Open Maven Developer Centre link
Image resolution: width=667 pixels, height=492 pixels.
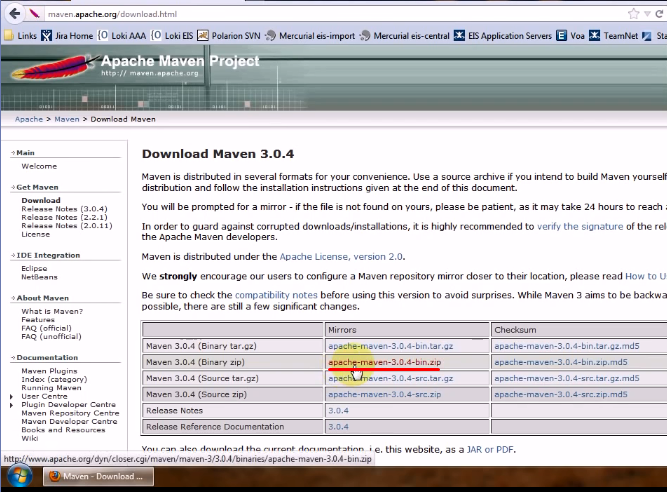coord(69,421)
